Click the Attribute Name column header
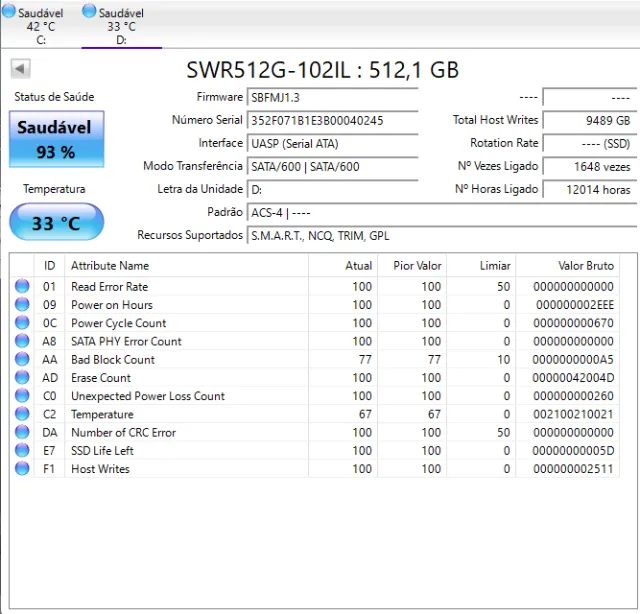640x614 pixels. [187, 266]
